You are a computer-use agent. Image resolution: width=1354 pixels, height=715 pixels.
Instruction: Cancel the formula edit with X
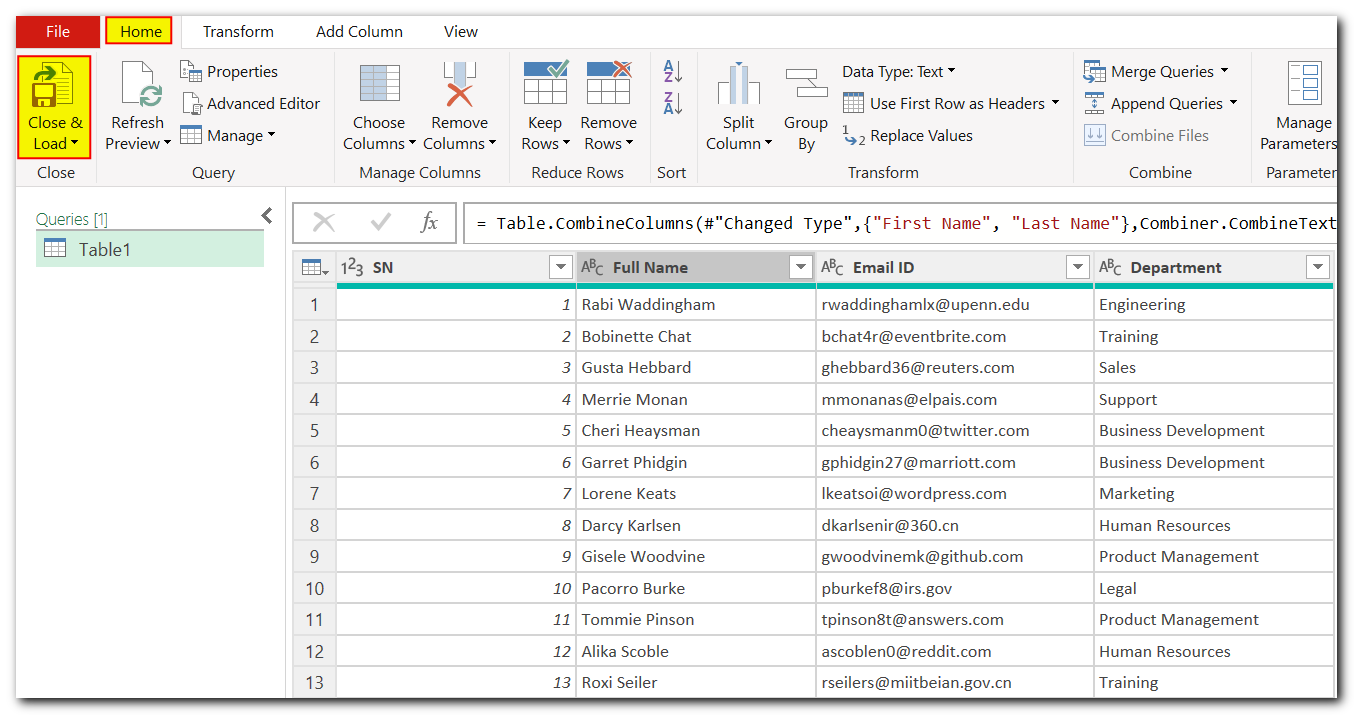[x=324, y=223]
